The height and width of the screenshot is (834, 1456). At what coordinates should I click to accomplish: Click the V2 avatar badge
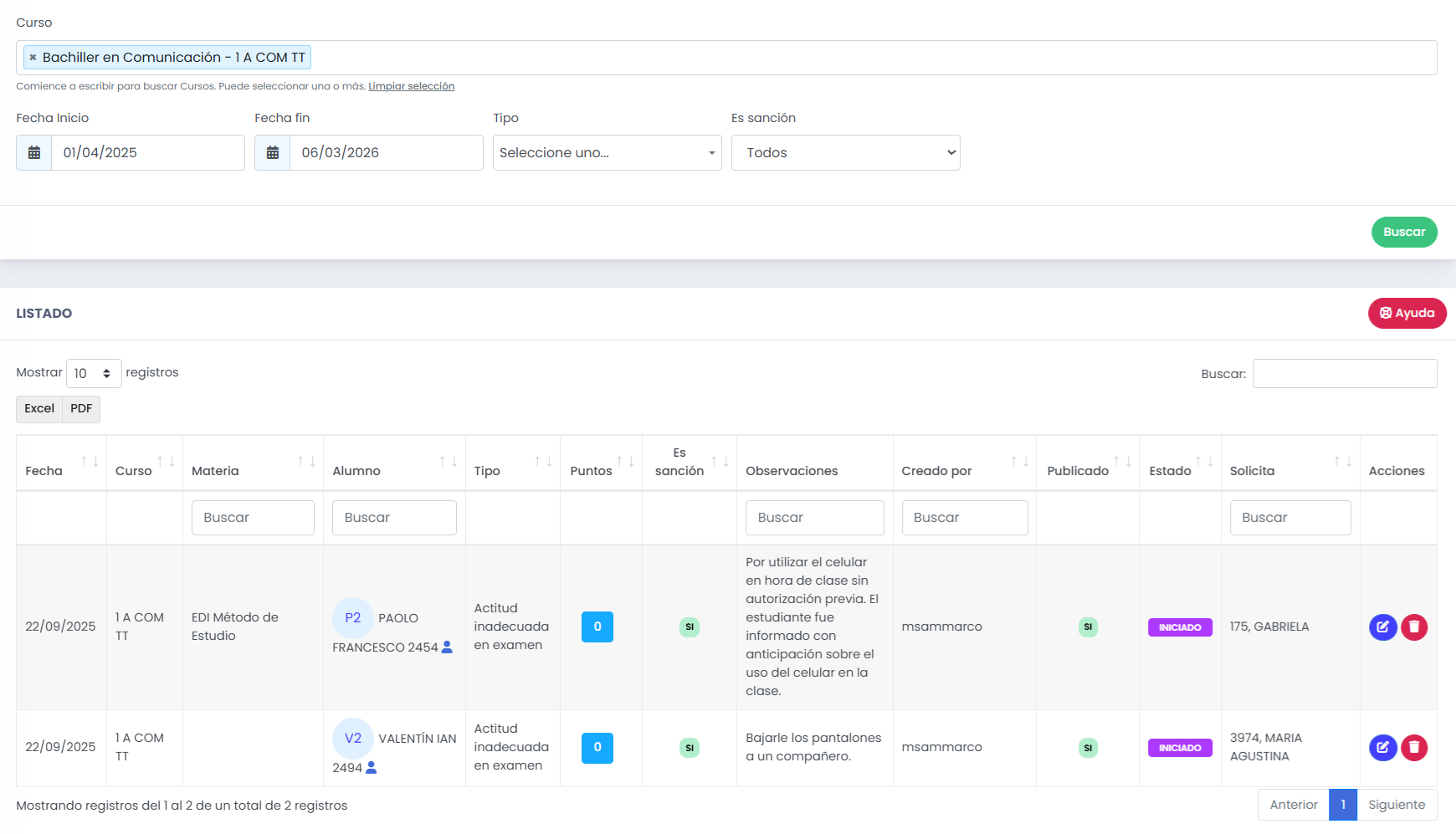point(353,739)
